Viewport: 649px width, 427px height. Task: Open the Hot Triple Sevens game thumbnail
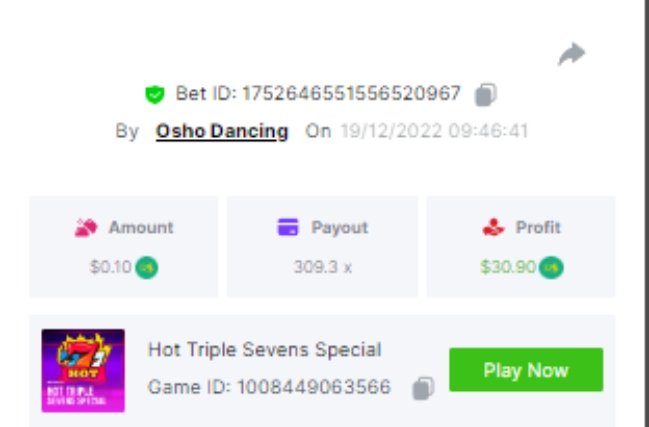[x=83, y=370]
